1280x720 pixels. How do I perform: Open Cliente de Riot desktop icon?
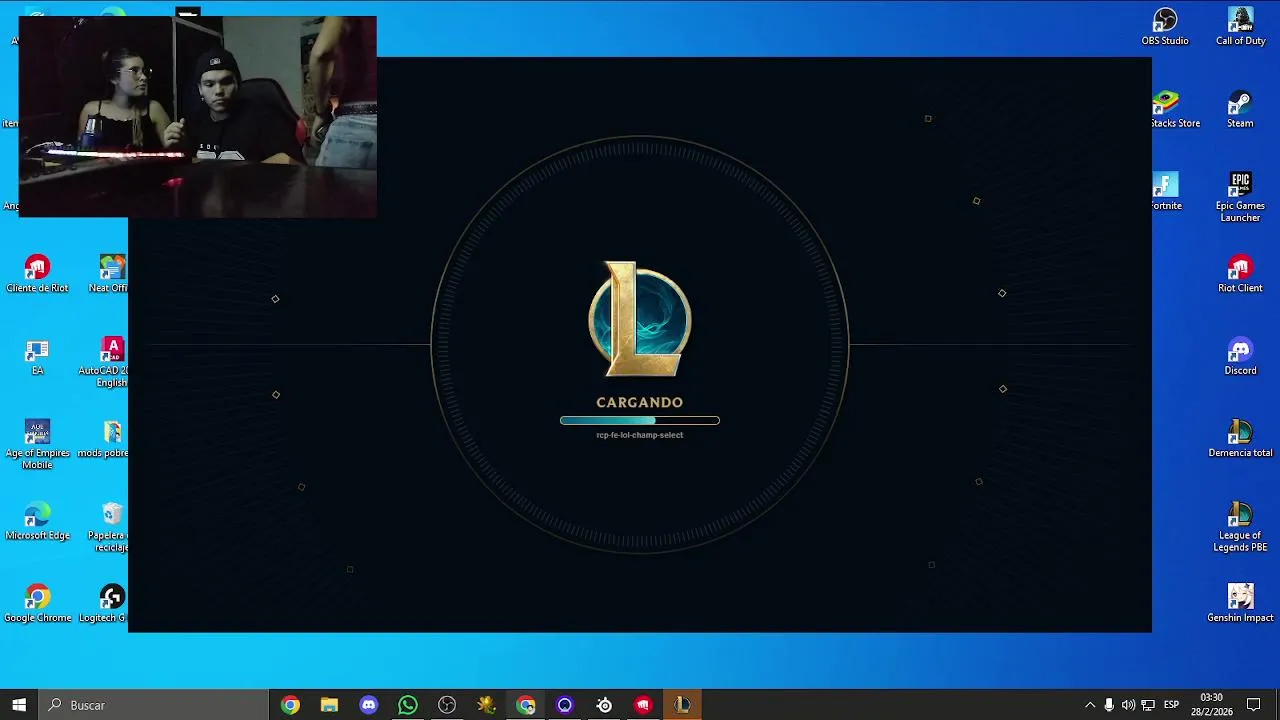[x=37, y=274]
